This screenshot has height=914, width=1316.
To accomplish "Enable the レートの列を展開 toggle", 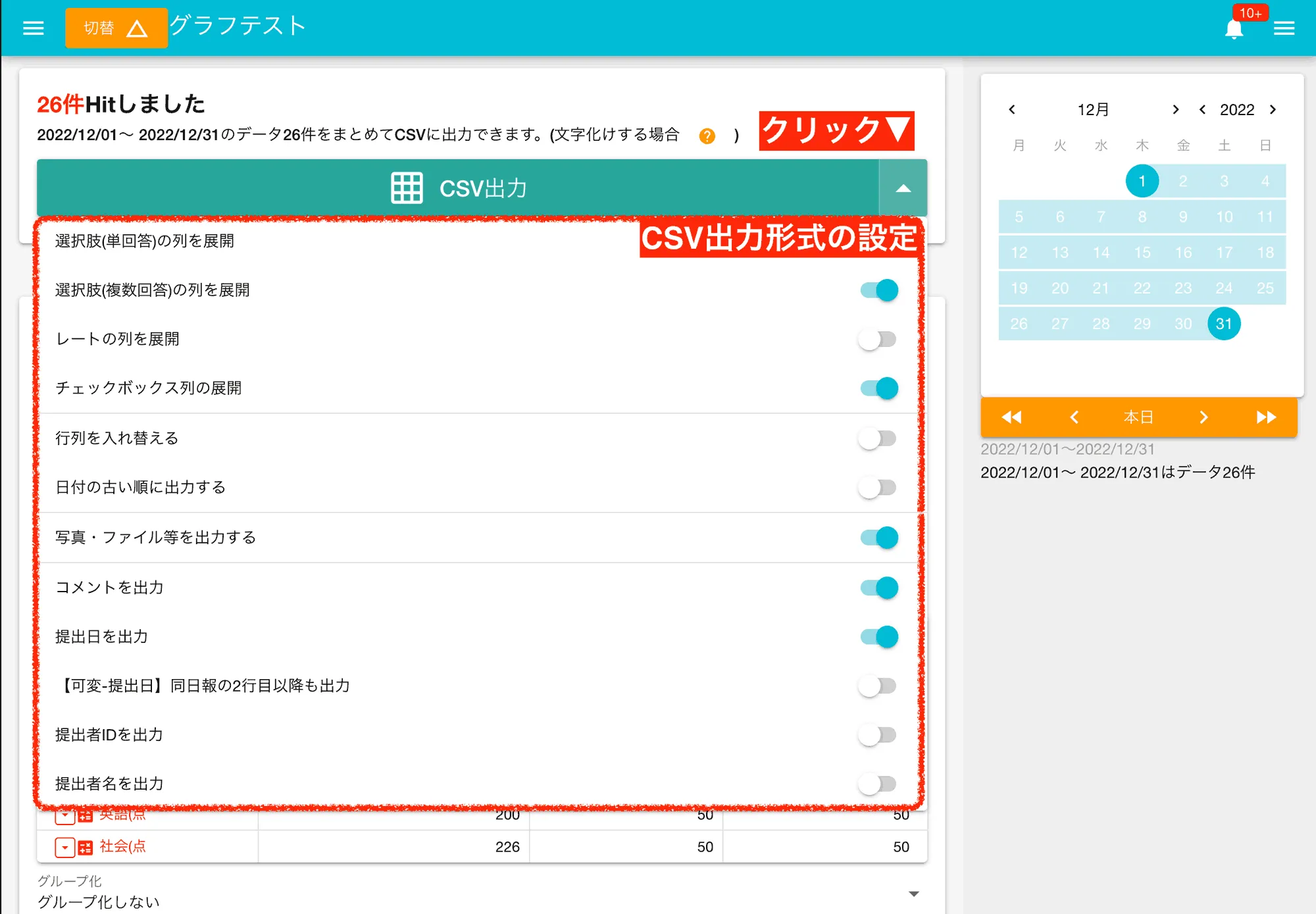I will click(x=877, y=339).
